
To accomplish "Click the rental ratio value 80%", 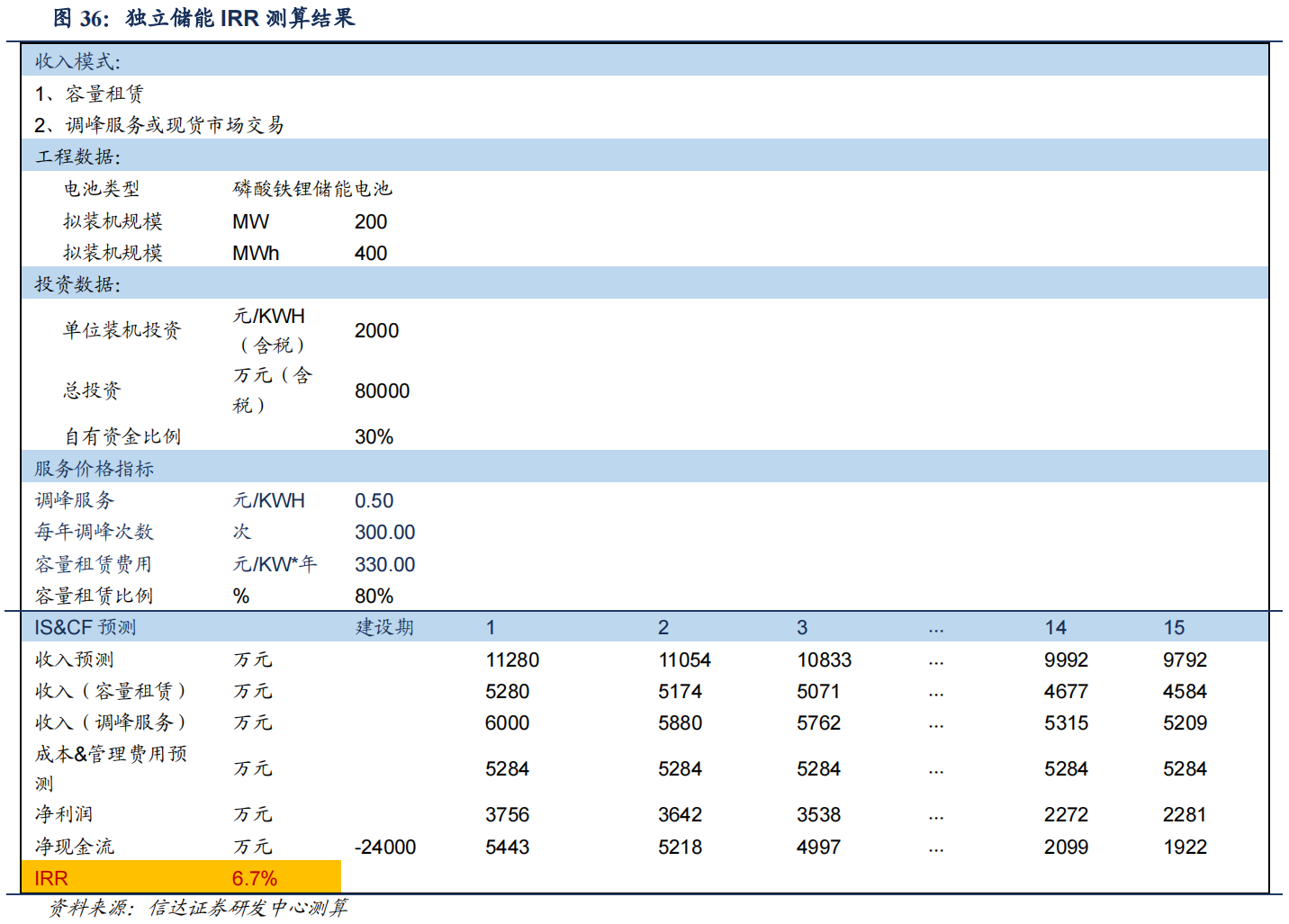I will pyautogui.click(x=374, y=596).
